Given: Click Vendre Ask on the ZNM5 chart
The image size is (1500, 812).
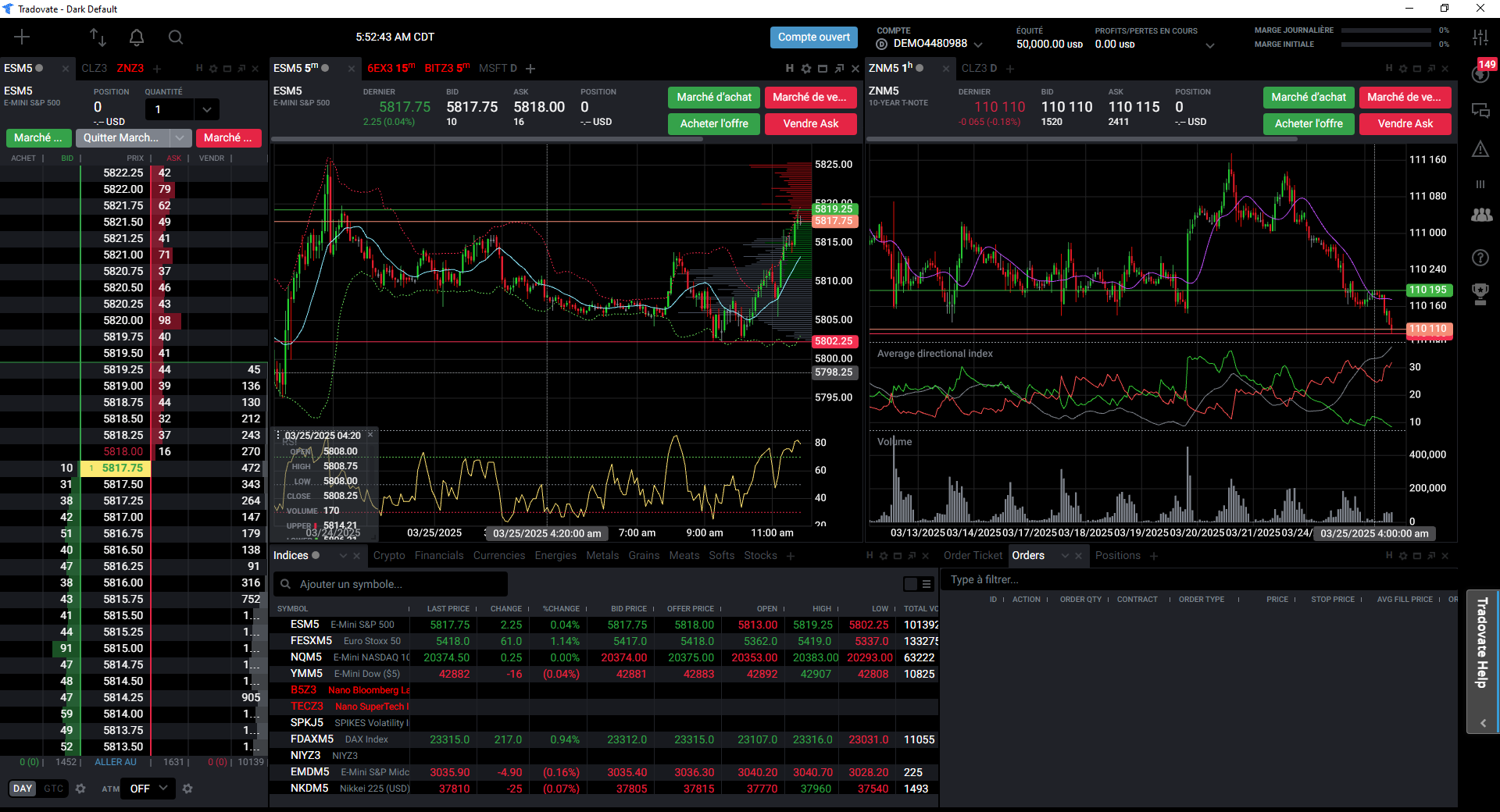Looking at the screenshot, I should pos(1405,123).
